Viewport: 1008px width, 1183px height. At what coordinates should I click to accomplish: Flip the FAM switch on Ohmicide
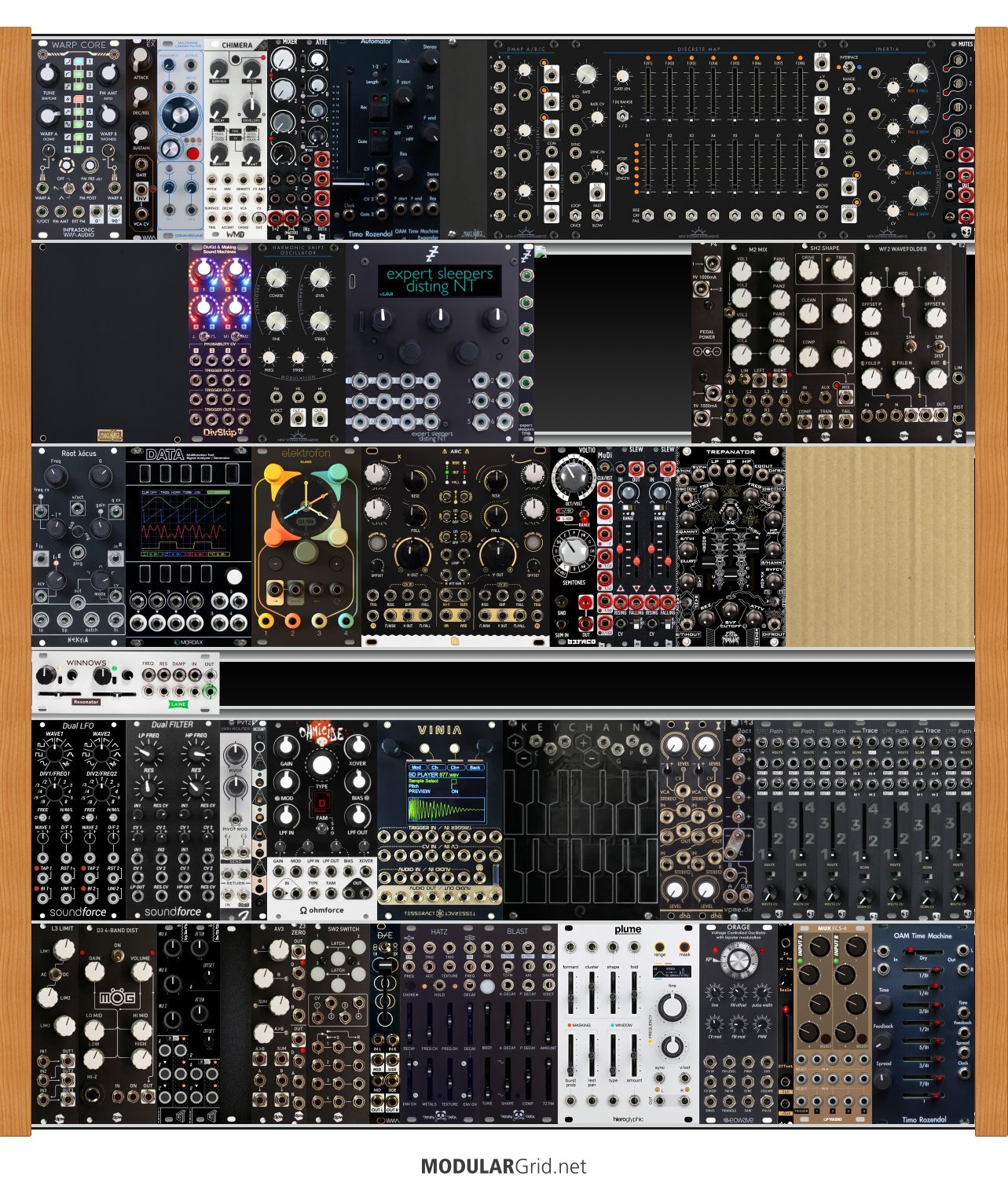(322, 828)
